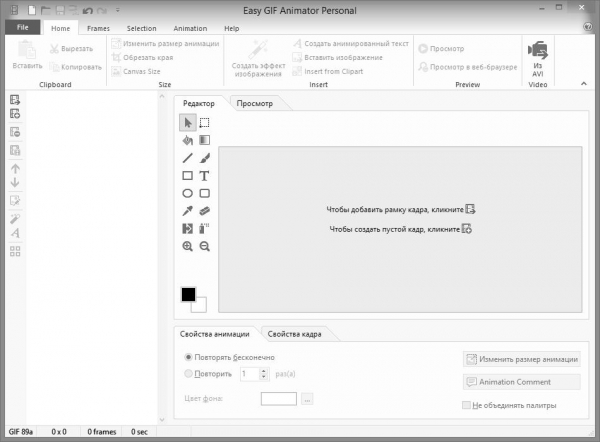Open the Свойства кадра tab

coord(294,334)
